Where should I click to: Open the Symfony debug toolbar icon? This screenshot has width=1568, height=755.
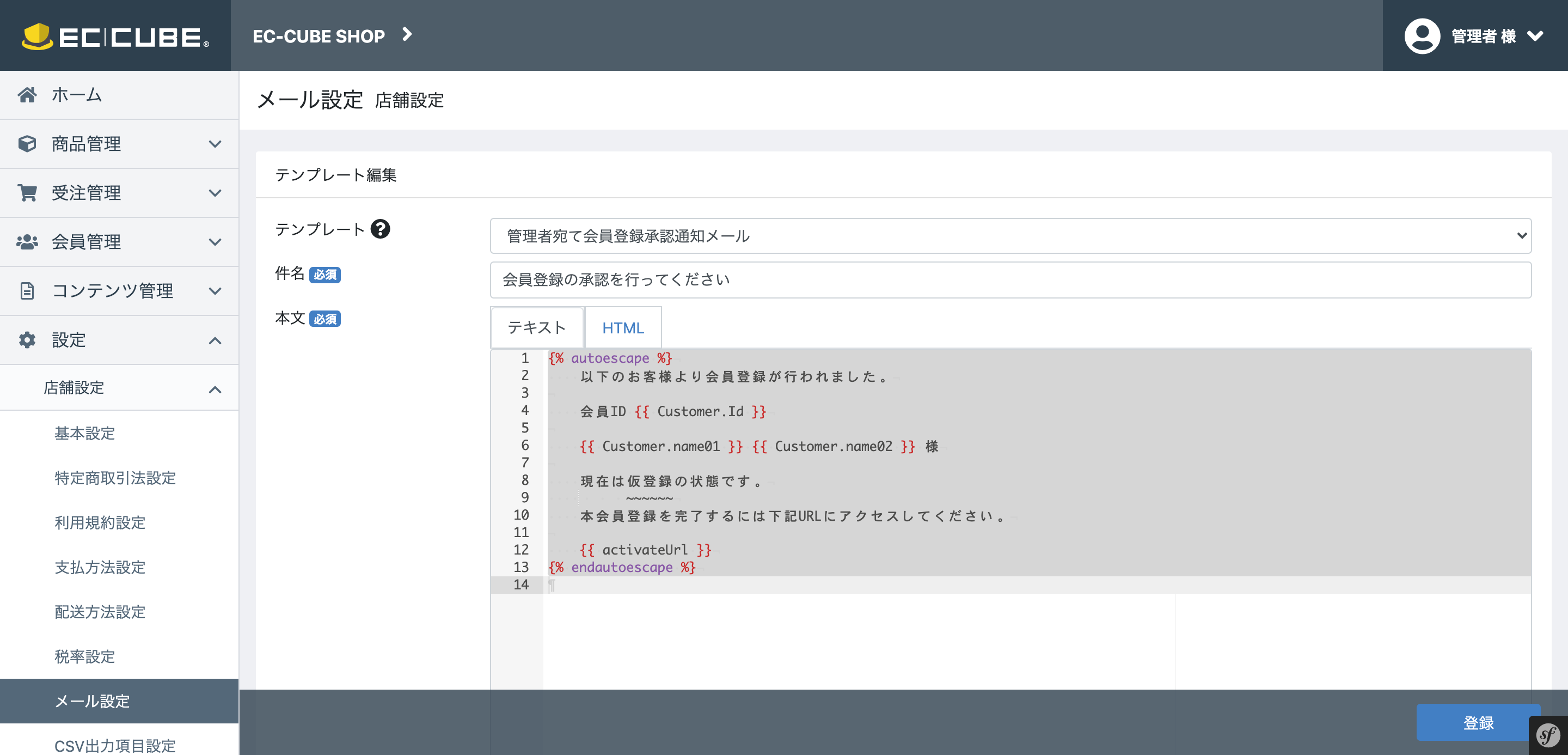[1547, 735]
